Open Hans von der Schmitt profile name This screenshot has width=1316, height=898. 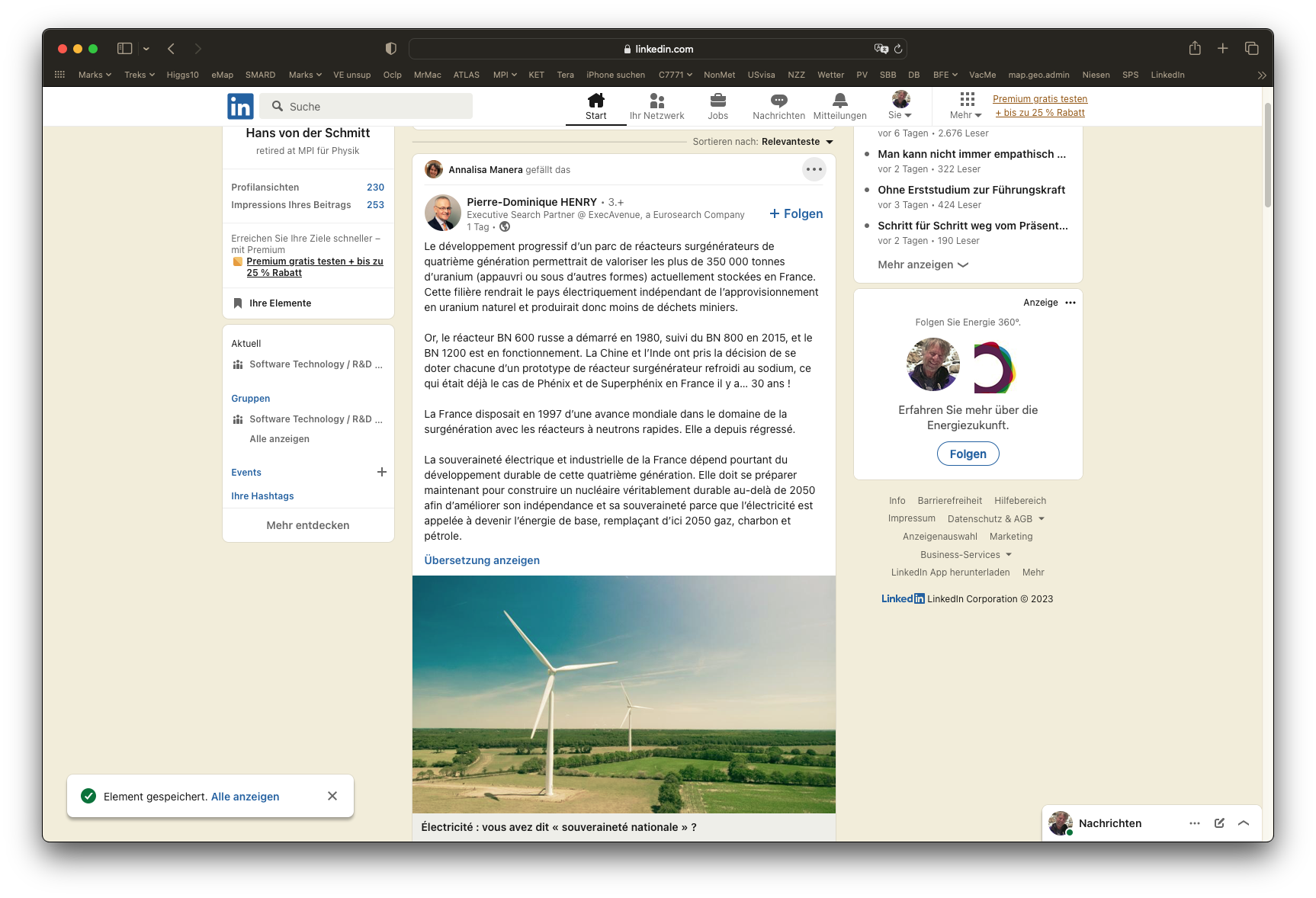point(308,133)
